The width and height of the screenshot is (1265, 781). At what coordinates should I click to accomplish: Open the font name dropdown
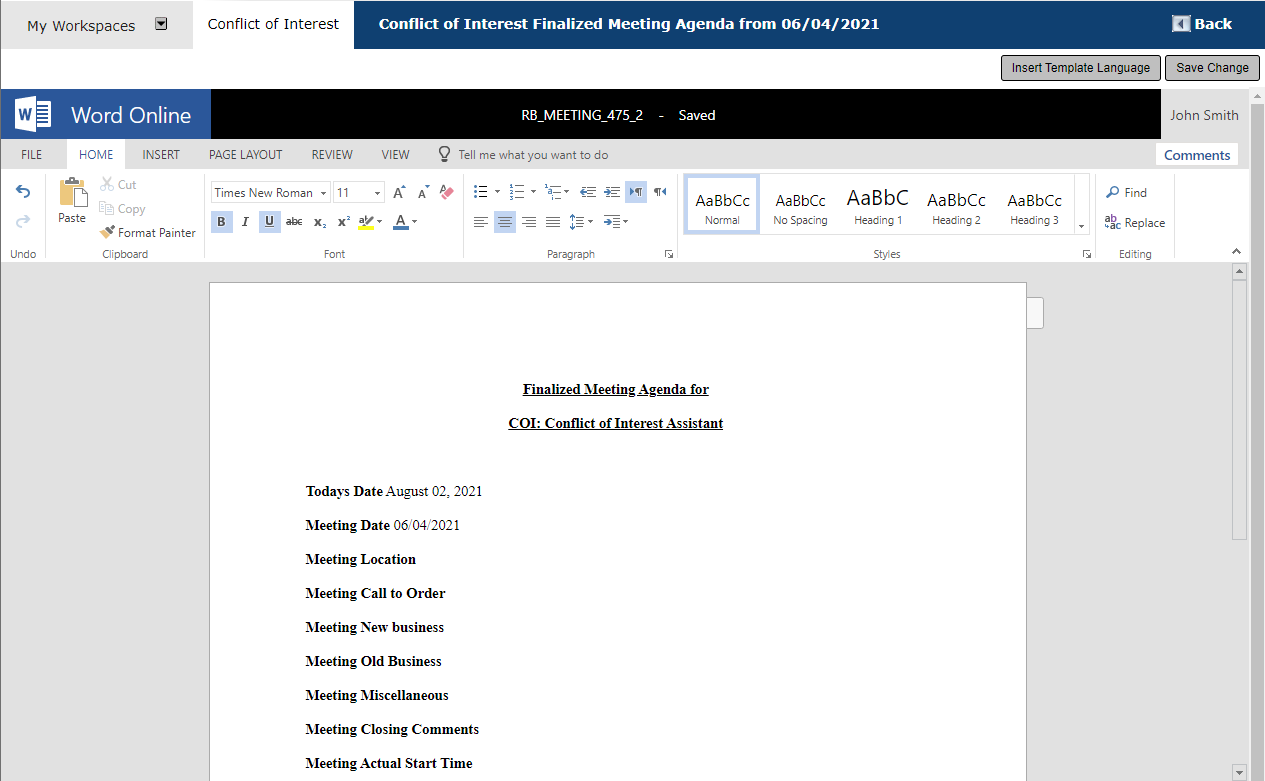324,193
